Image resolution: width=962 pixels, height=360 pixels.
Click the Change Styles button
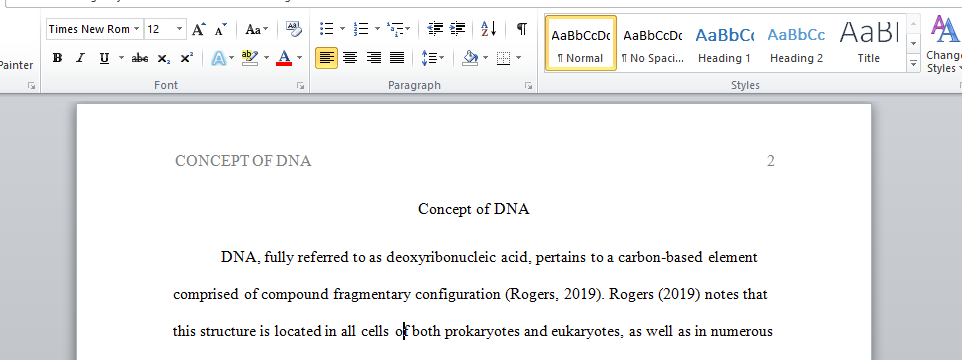coord(944,45)
